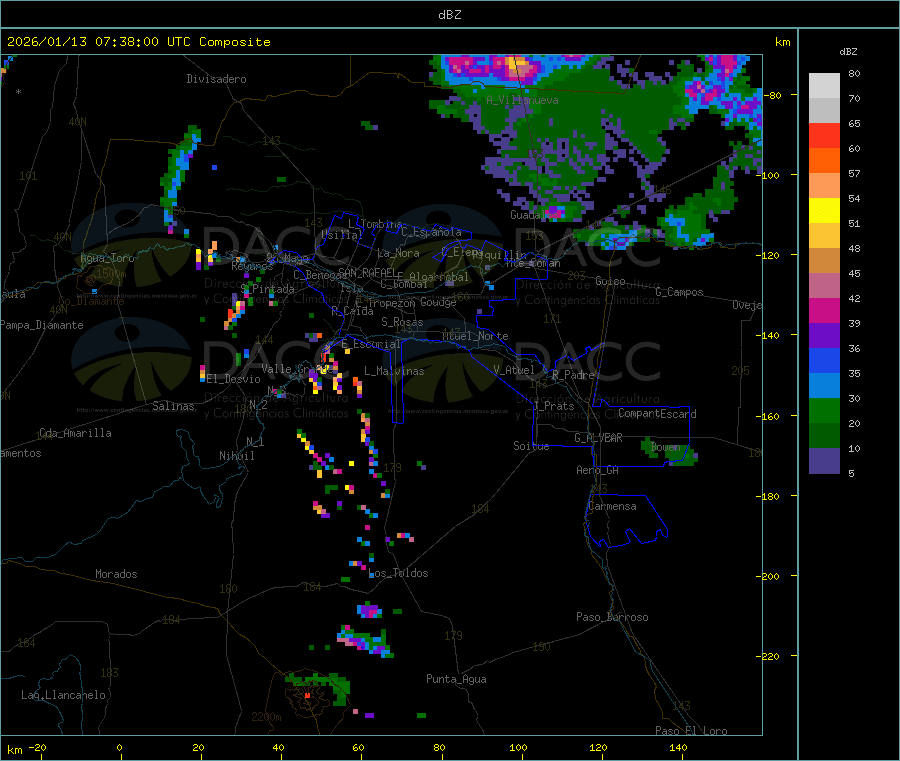The width and height of the screenshot is (900, 761).
Task: Click the Agua_Toro map label
Action: 107,258
